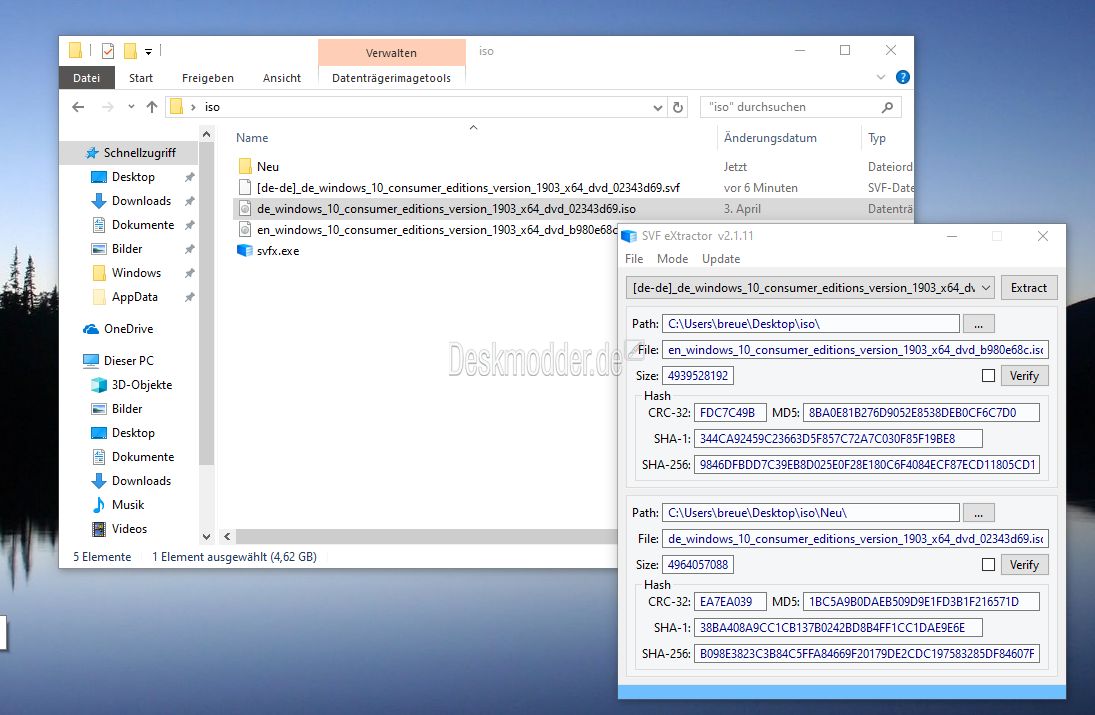Image resolution: width=1095 pixels, height=715 pixels.
Task: Tick the checkbox beside the size 4964057088 Verify button
Action: 988,564
